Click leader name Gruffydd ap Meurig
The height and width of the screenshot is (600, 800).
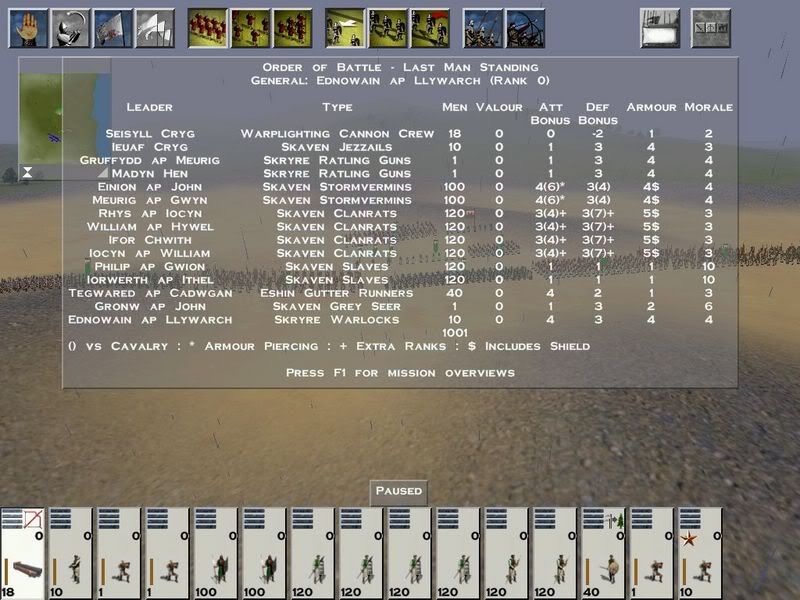[x=149, y=160]
